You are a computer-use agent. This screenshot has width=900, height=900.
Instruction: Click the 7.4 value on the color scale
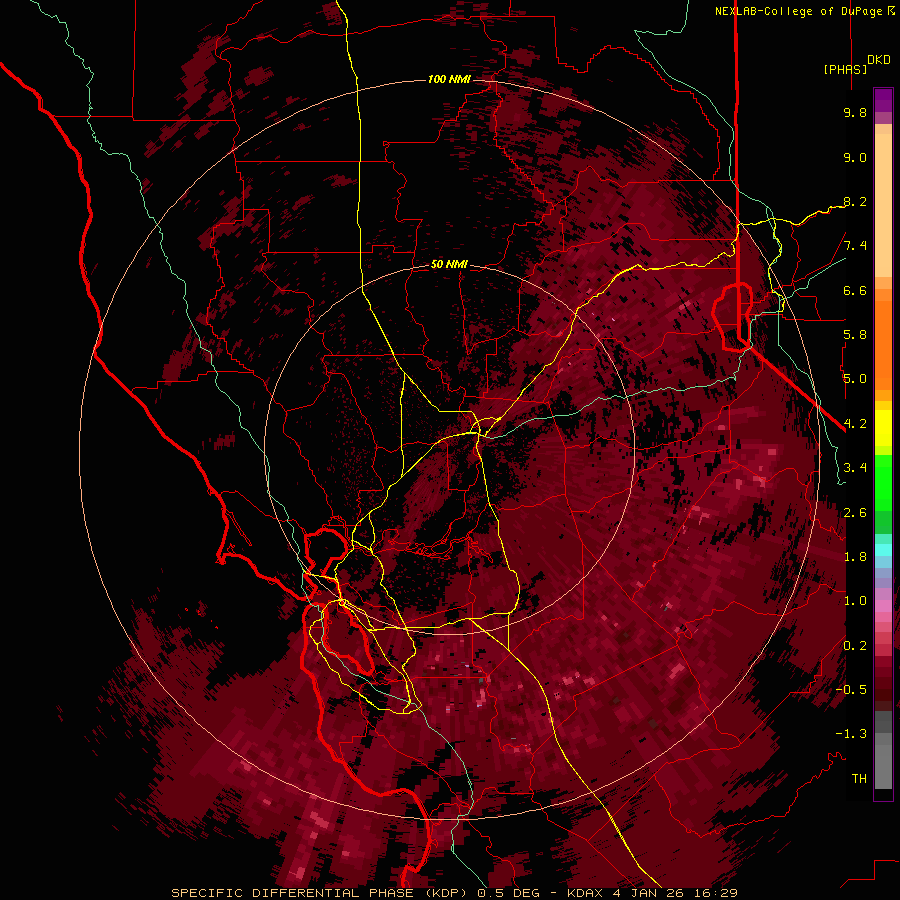coord(855,246)
